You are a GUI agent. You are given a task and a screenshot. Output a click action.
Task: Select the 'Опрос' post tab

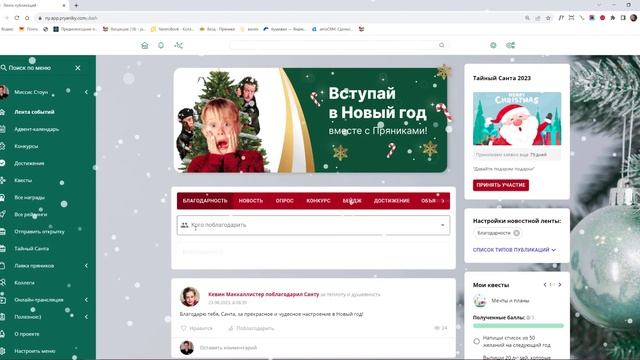pyautogui.click(x=284, y=201)
